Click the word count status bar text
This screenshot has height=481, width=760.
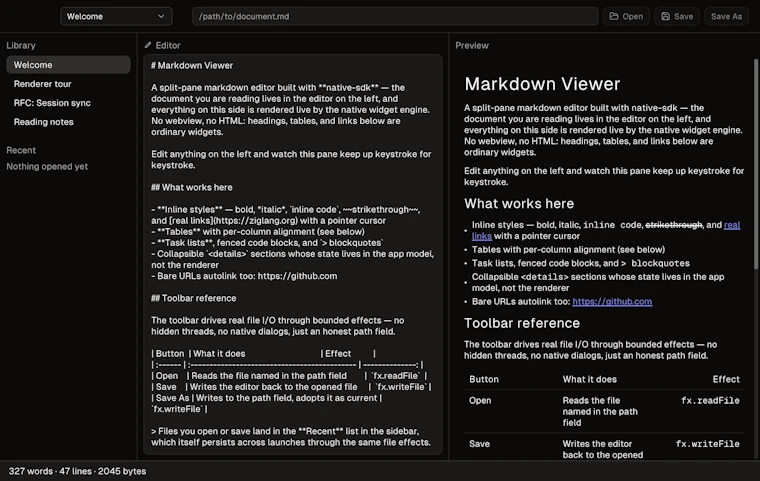click(77, 471)
